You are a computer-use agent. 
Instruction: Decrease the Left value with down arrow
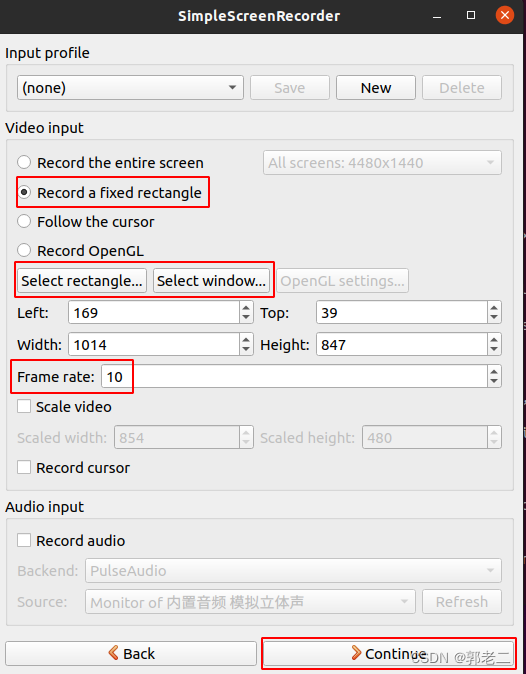tap(246, 318)
